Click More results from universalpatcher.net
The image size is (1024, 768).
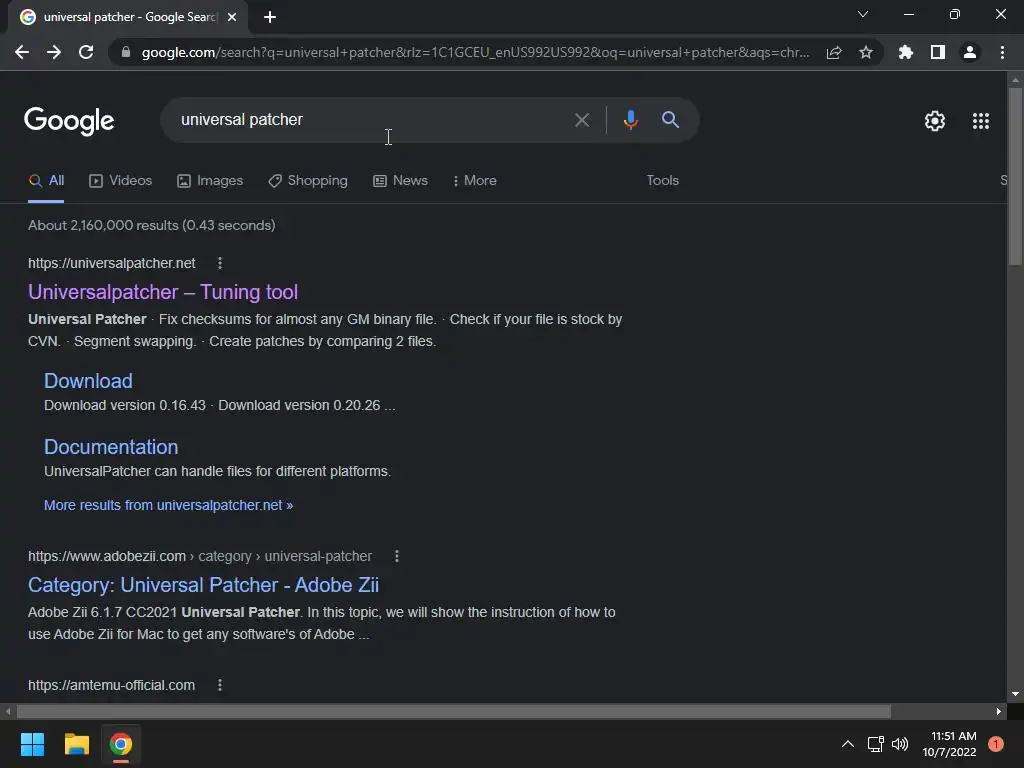168,505
